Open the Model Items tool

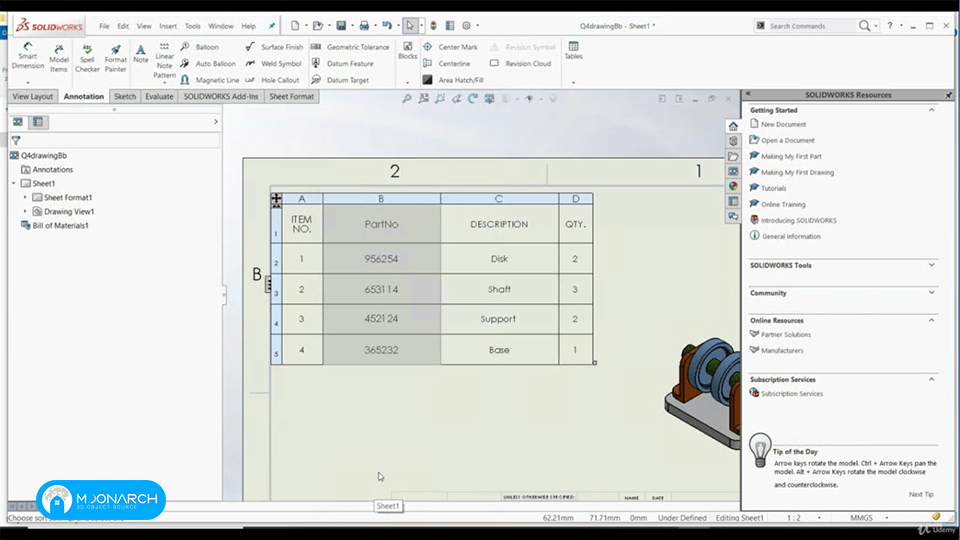click(59, 58)
